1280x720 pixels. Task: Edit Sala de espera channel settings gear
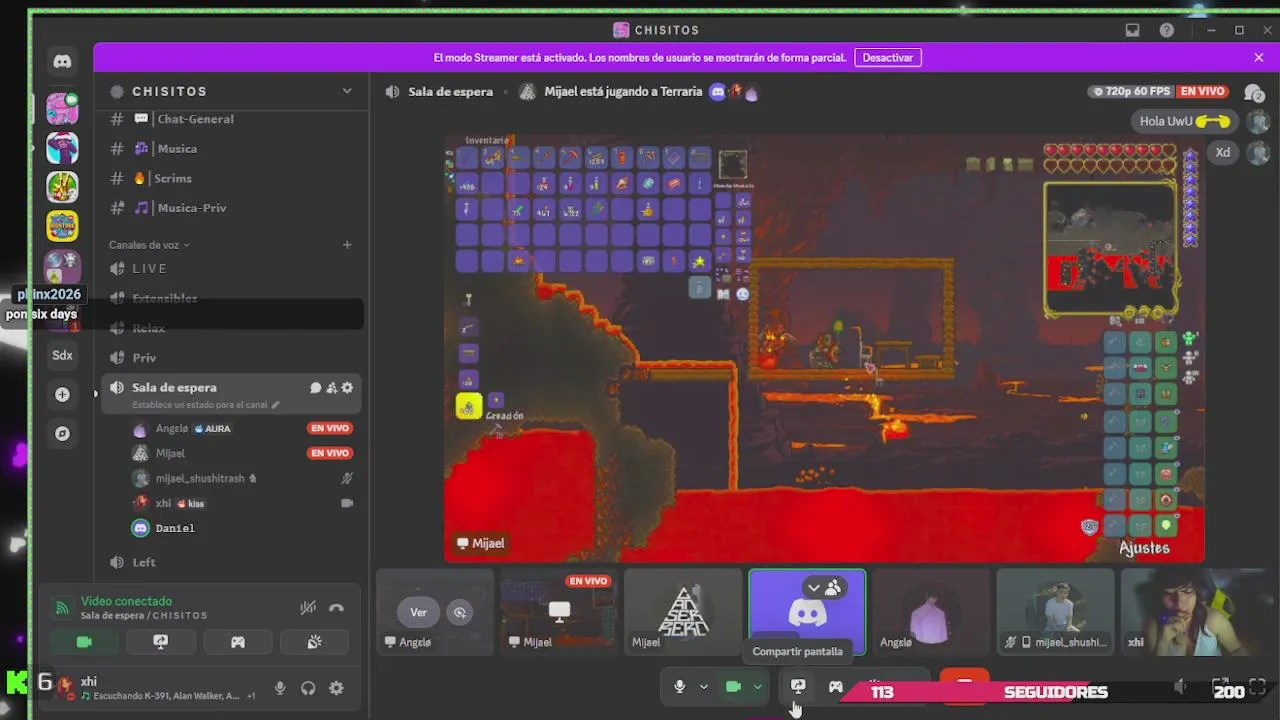347,388
